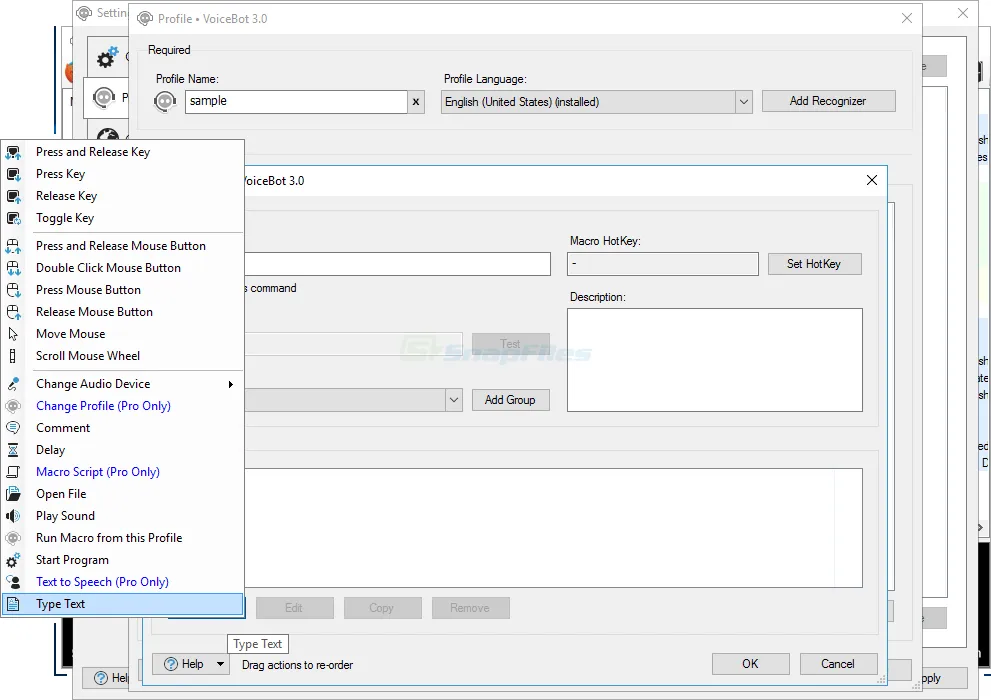Select Type Text menu entry
This screenshot has height=700, width=991.
[x=123, y=605]
